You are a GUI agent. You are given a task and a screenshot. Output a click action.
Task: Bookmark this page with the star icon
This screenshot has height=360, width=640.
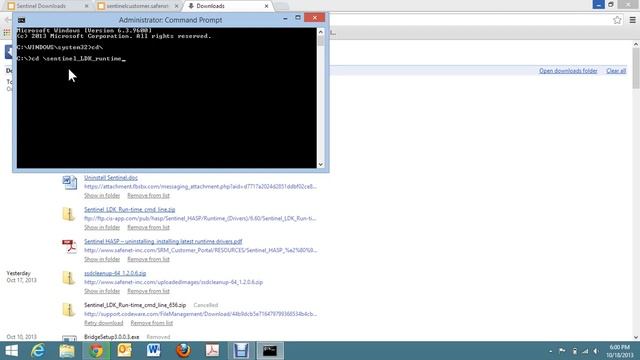pyautogui.click(x=617, y=20)
